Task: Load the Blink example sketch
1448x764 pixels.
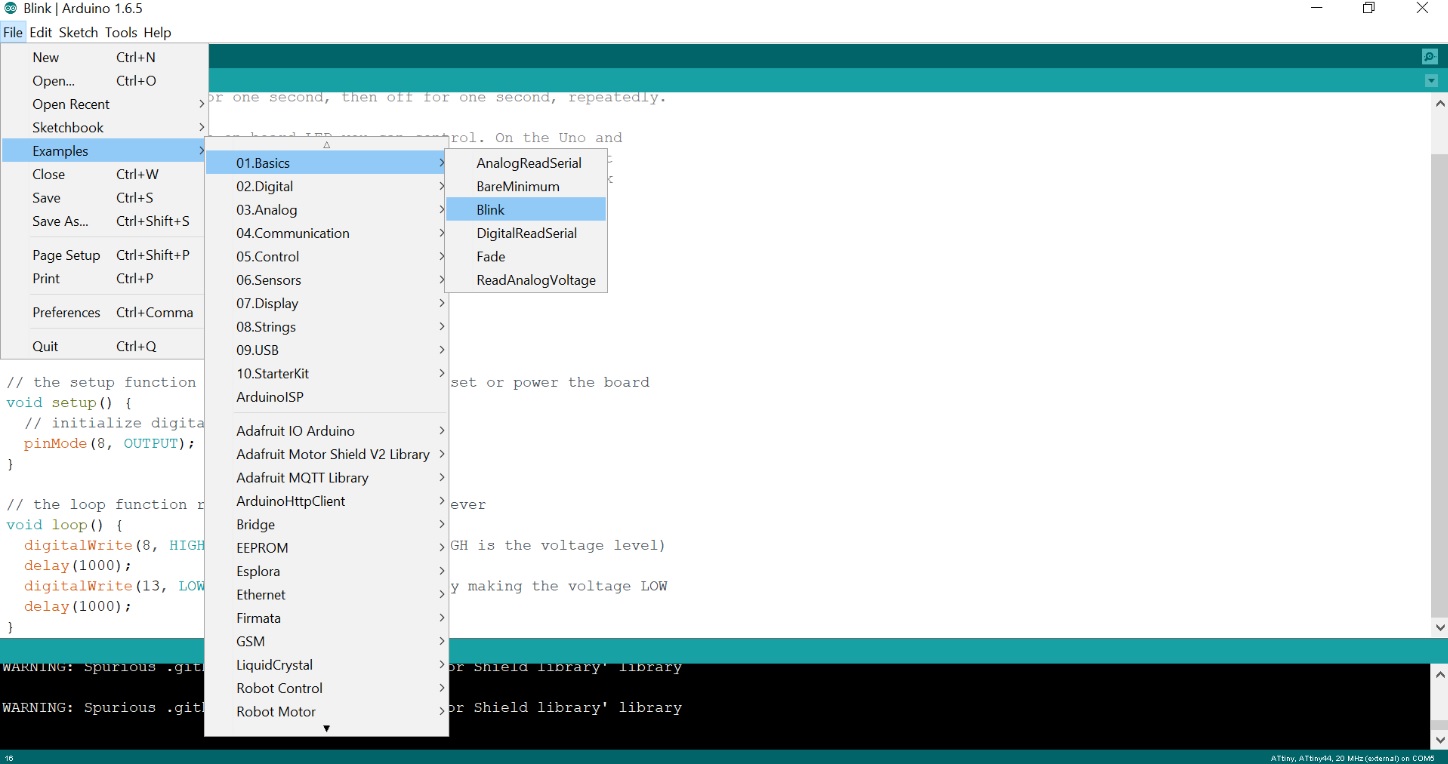Action: pos(526,210)
